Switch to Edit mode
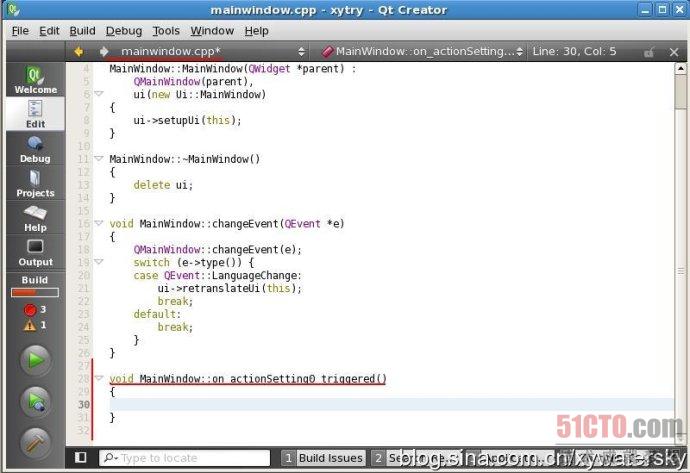Viewport: 690px width, 473px height. click(x=35, y=114)
